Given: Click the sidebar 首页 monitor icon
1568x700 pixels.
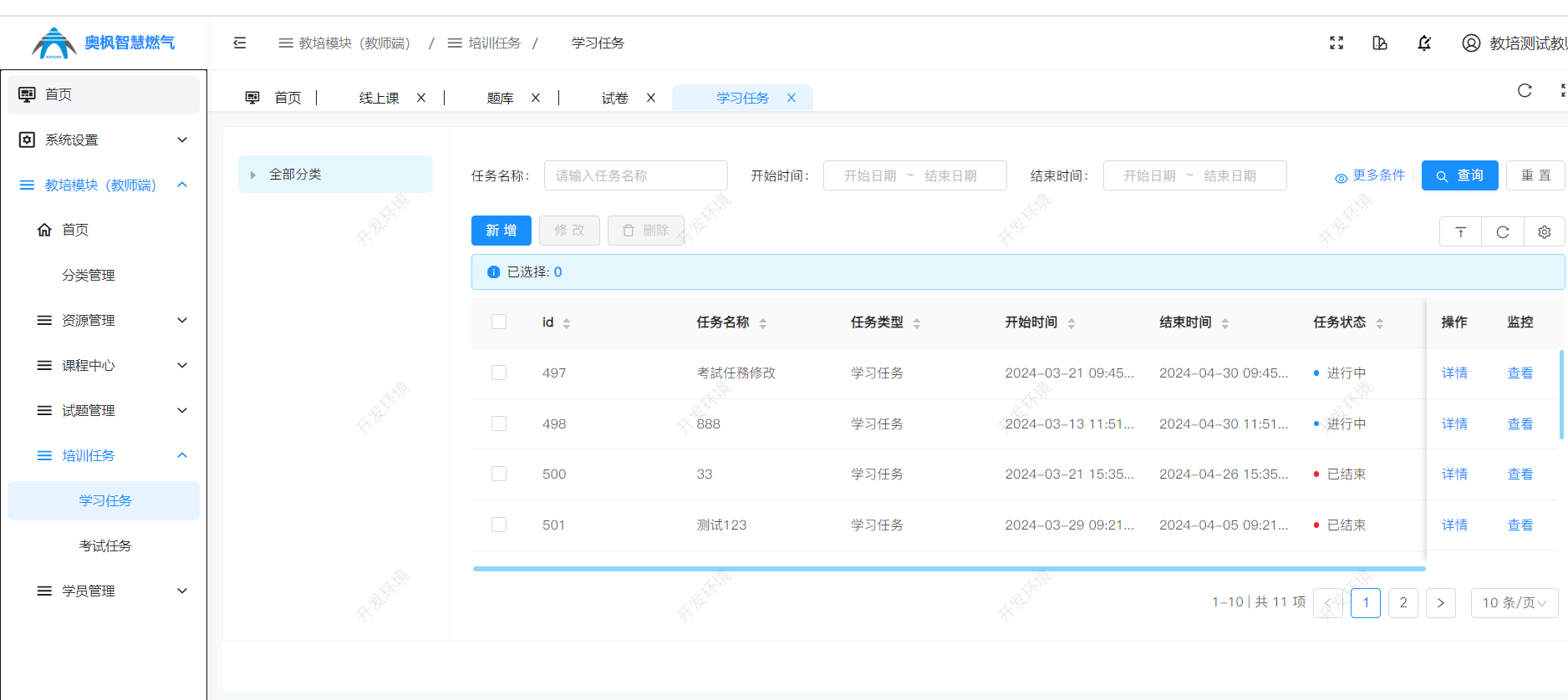Looking at the screenshot, I should point(27,94).
